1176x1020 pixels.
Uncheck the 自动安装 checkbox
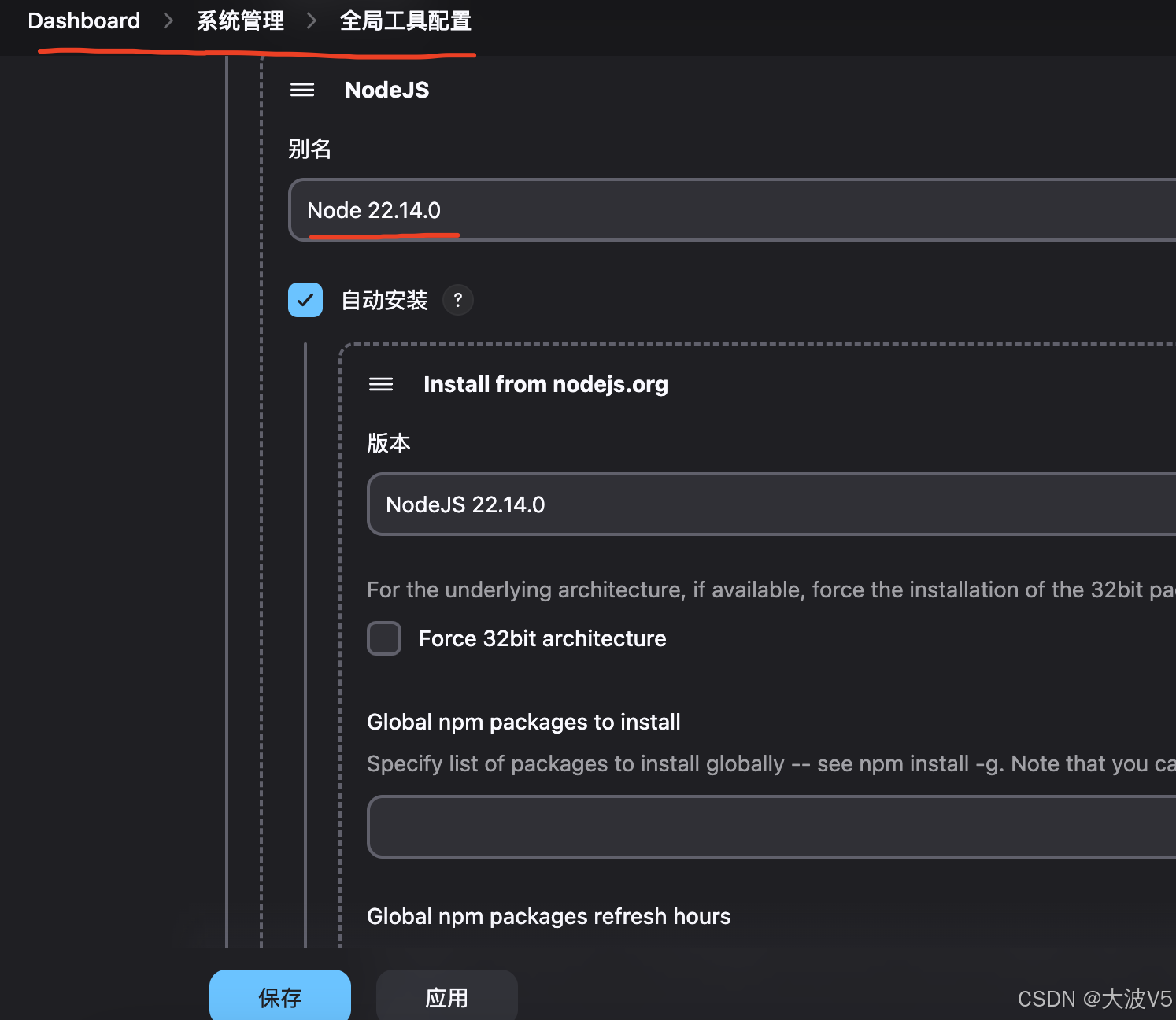305,300
